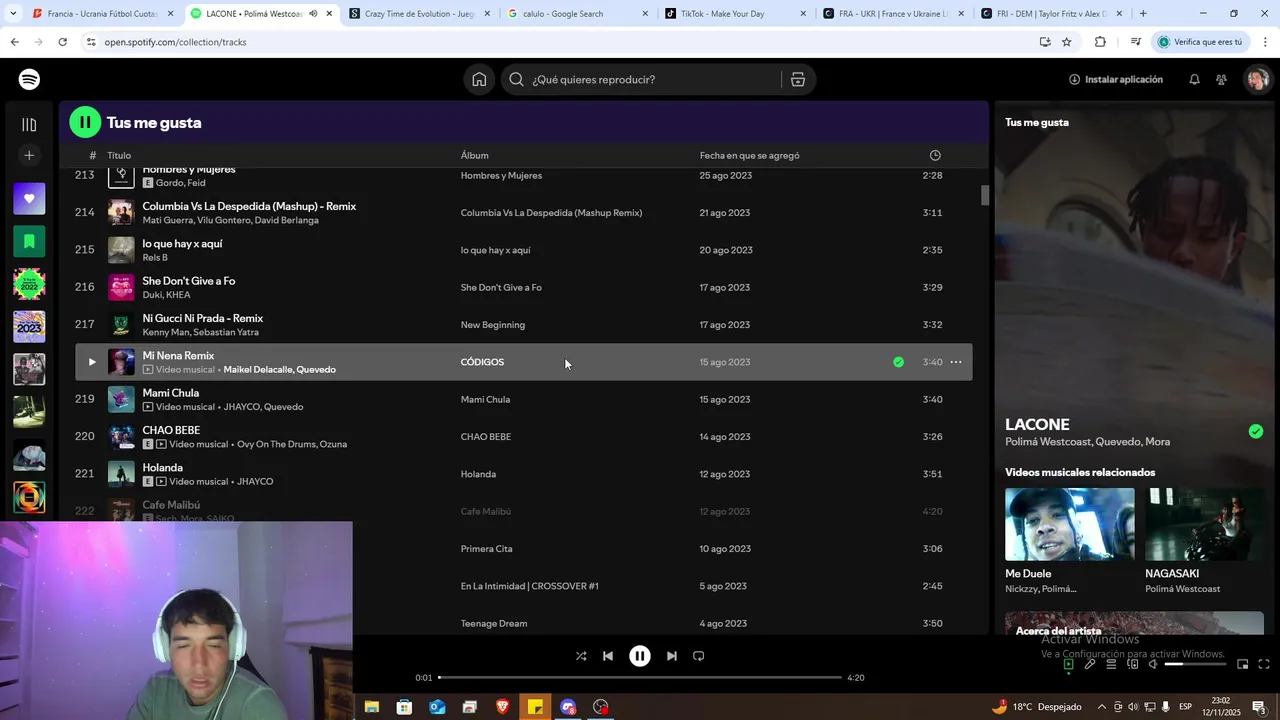The image size is (1280, 720).
Task: Go to Spotify home via house icon
Action: point(479,80)
